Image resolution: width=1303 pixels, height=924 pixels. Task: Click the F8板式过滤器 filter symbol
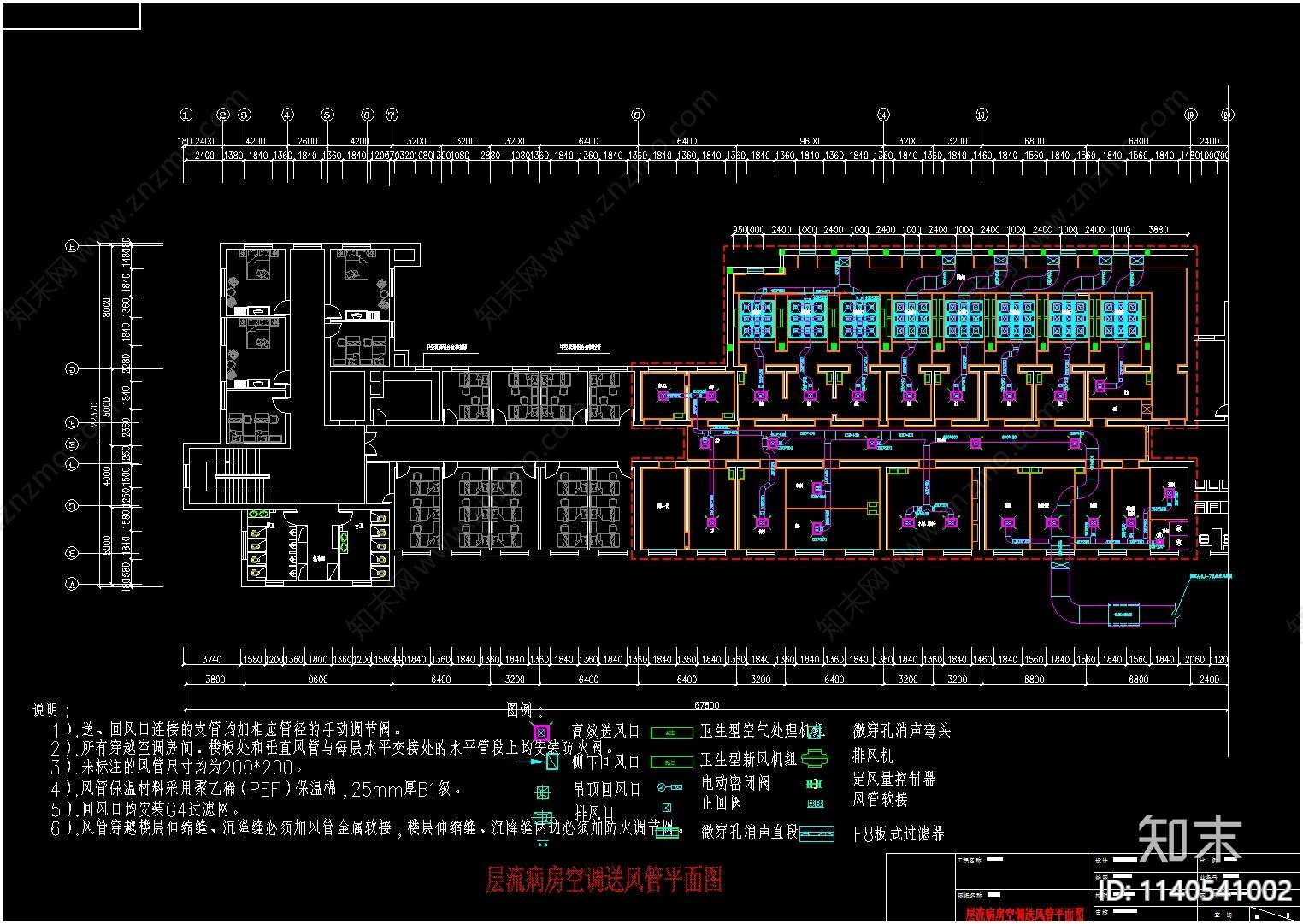pyautogui.click(x=817, y=833)
